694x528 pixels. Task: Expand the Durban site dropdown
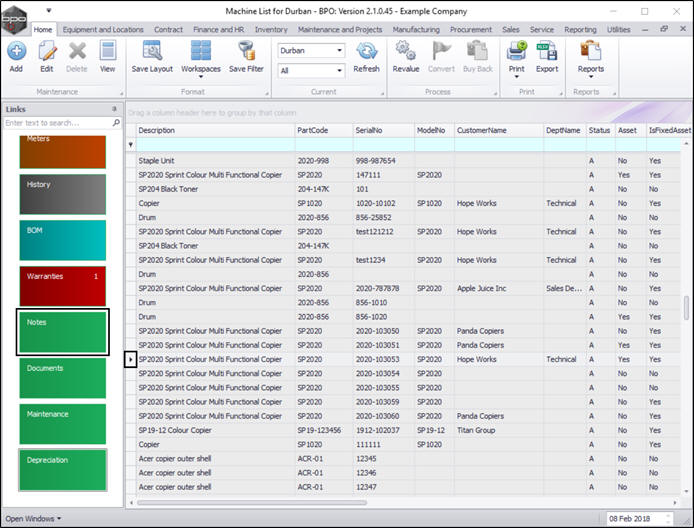pyautogui.click(x=338, y=50)
